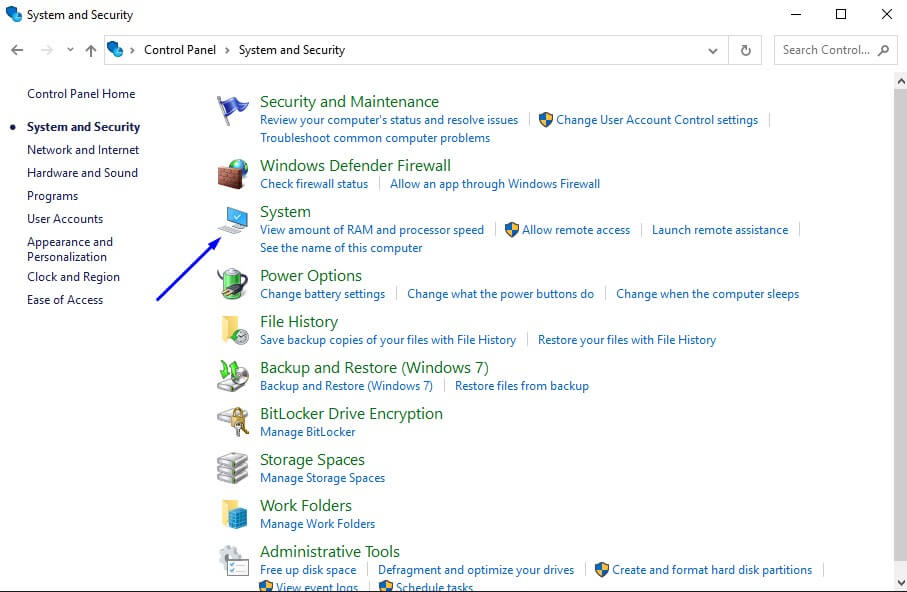Open Defragment and optimize your drives
The height and width of the screenshot is (592, 907).
(475, 570)
